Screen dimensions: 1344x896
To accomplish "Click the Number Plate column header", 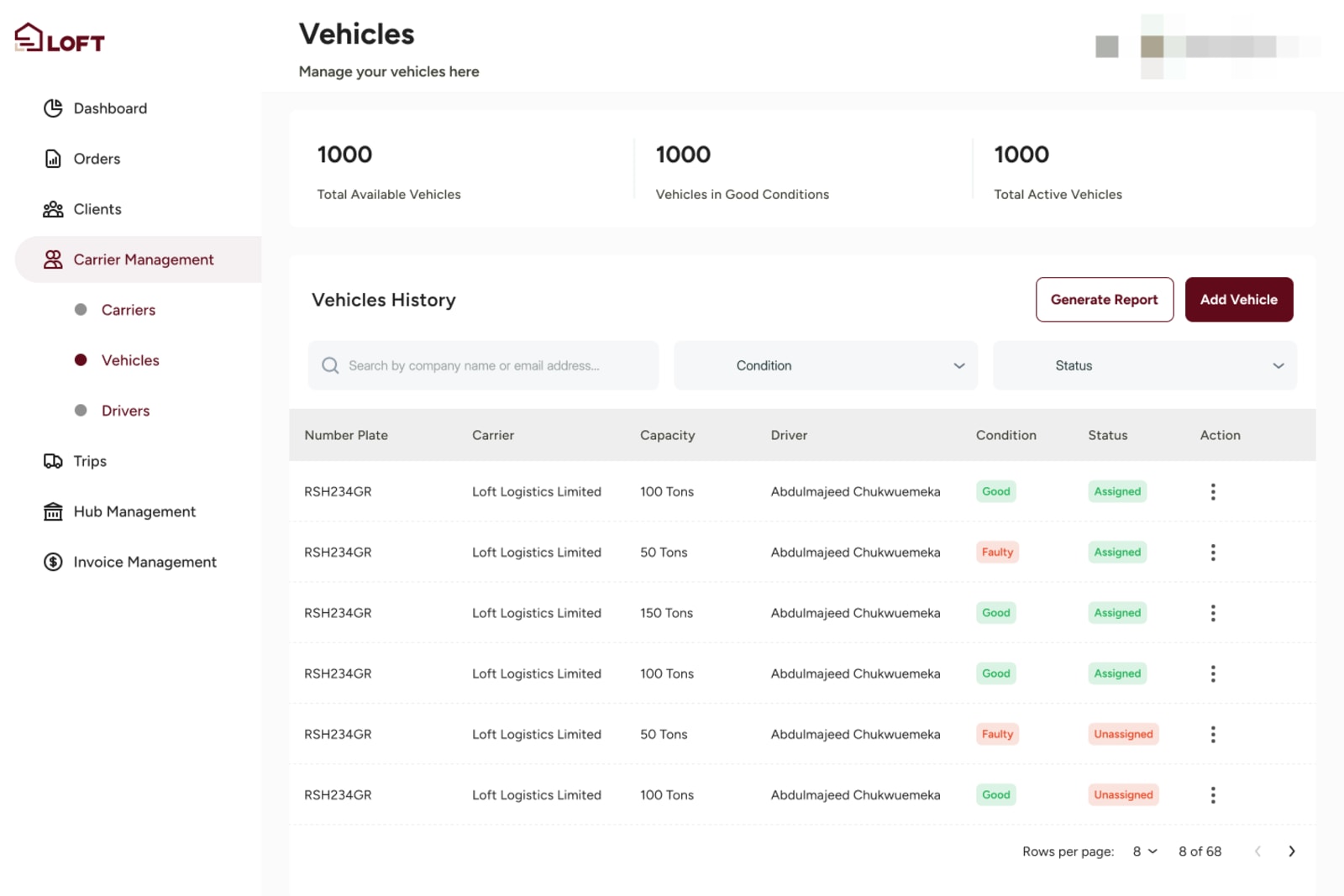I will coord(346,435).
